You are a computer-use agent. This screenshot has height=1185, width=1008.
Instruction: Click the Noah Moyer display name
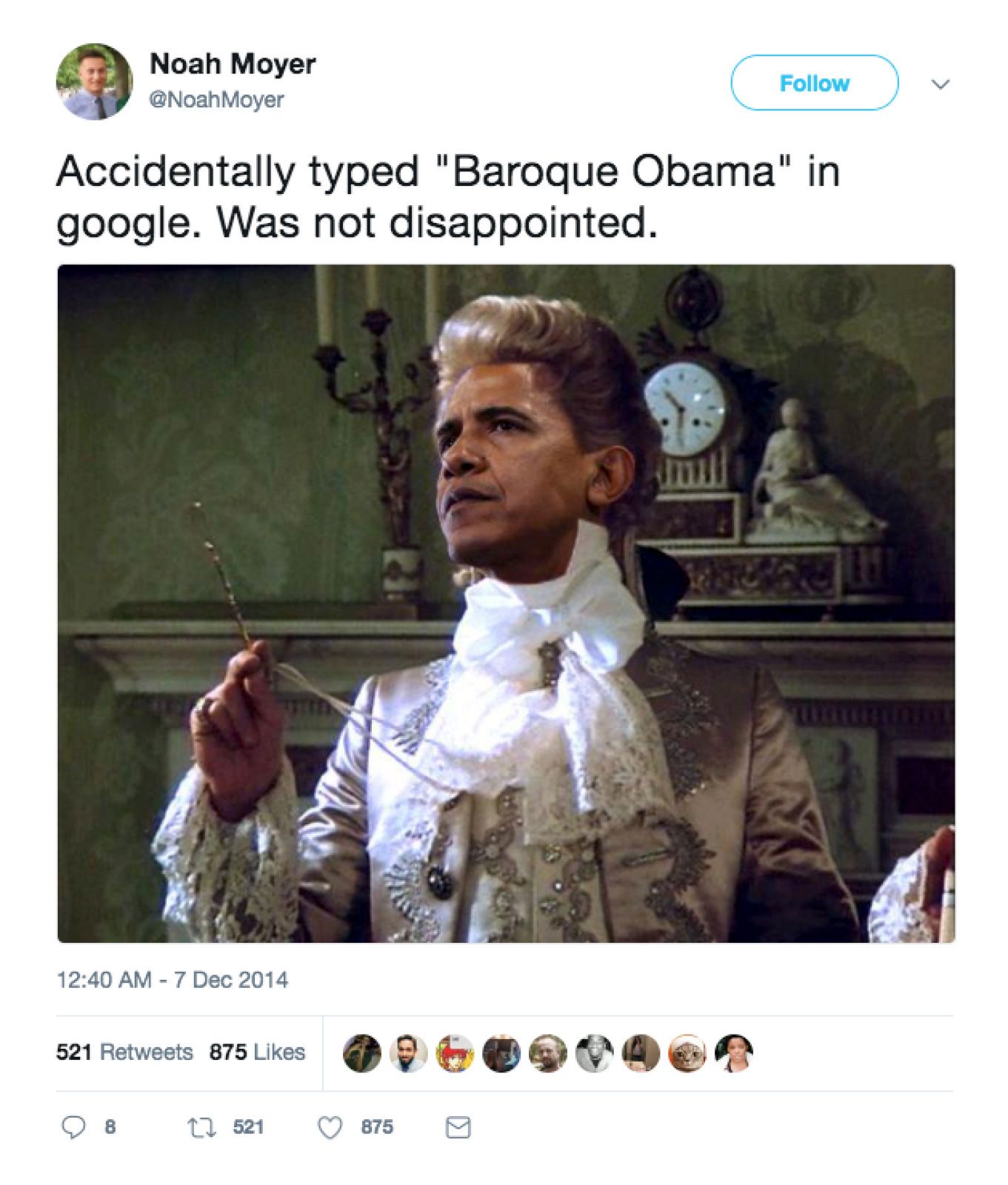(233, 64)
